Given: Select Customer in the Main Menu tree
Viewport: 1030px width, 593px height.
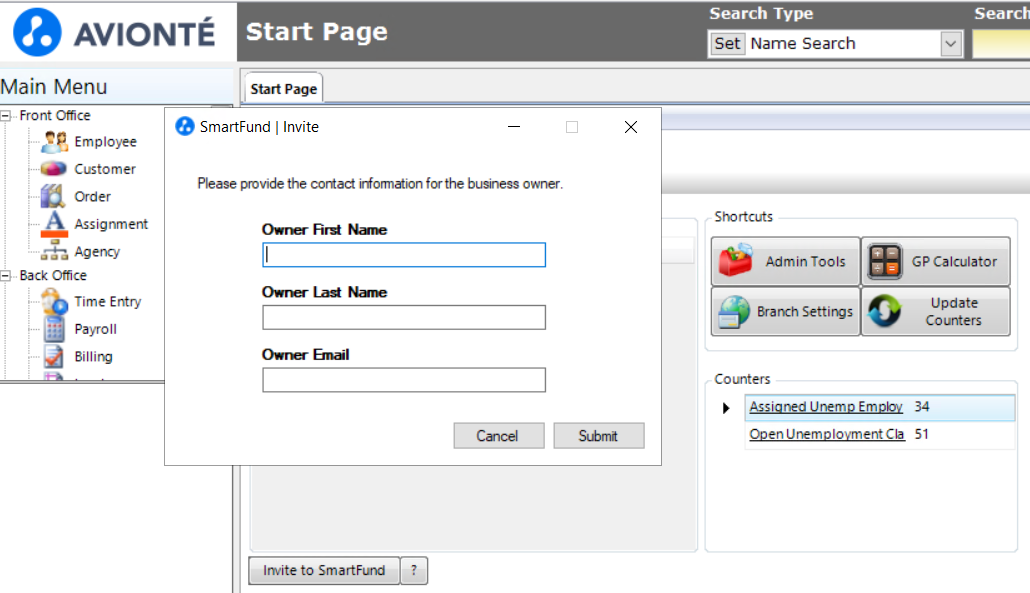Looking at the screenshot, I should (x=105, y=169).
